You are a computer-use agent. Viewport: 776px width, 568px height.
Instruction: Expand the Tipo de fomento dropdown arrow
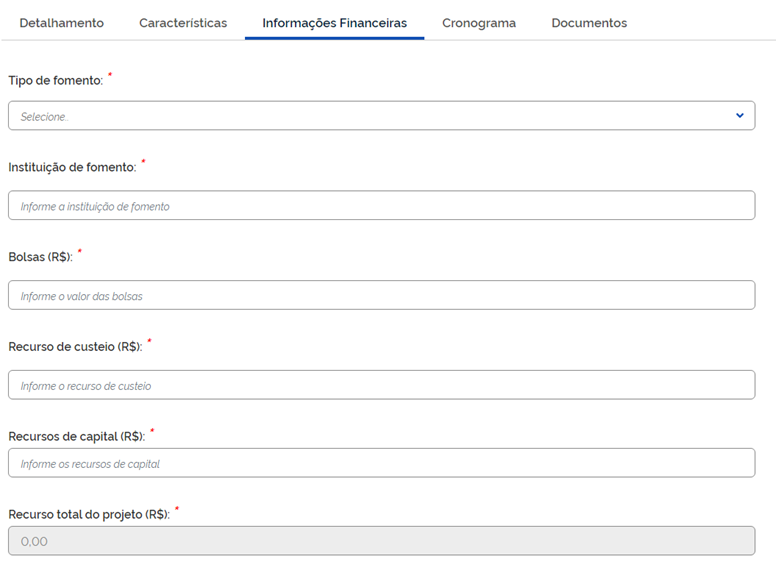(x=740, y=116)
